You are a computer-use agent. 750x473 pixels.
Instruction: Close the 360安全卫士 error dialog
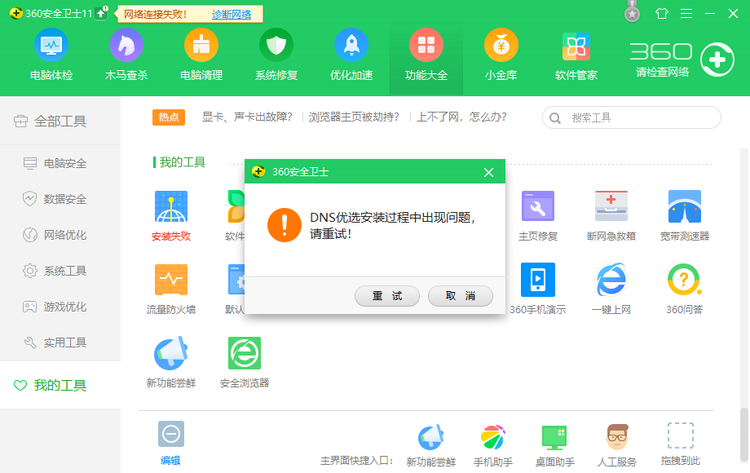point(488,172)
